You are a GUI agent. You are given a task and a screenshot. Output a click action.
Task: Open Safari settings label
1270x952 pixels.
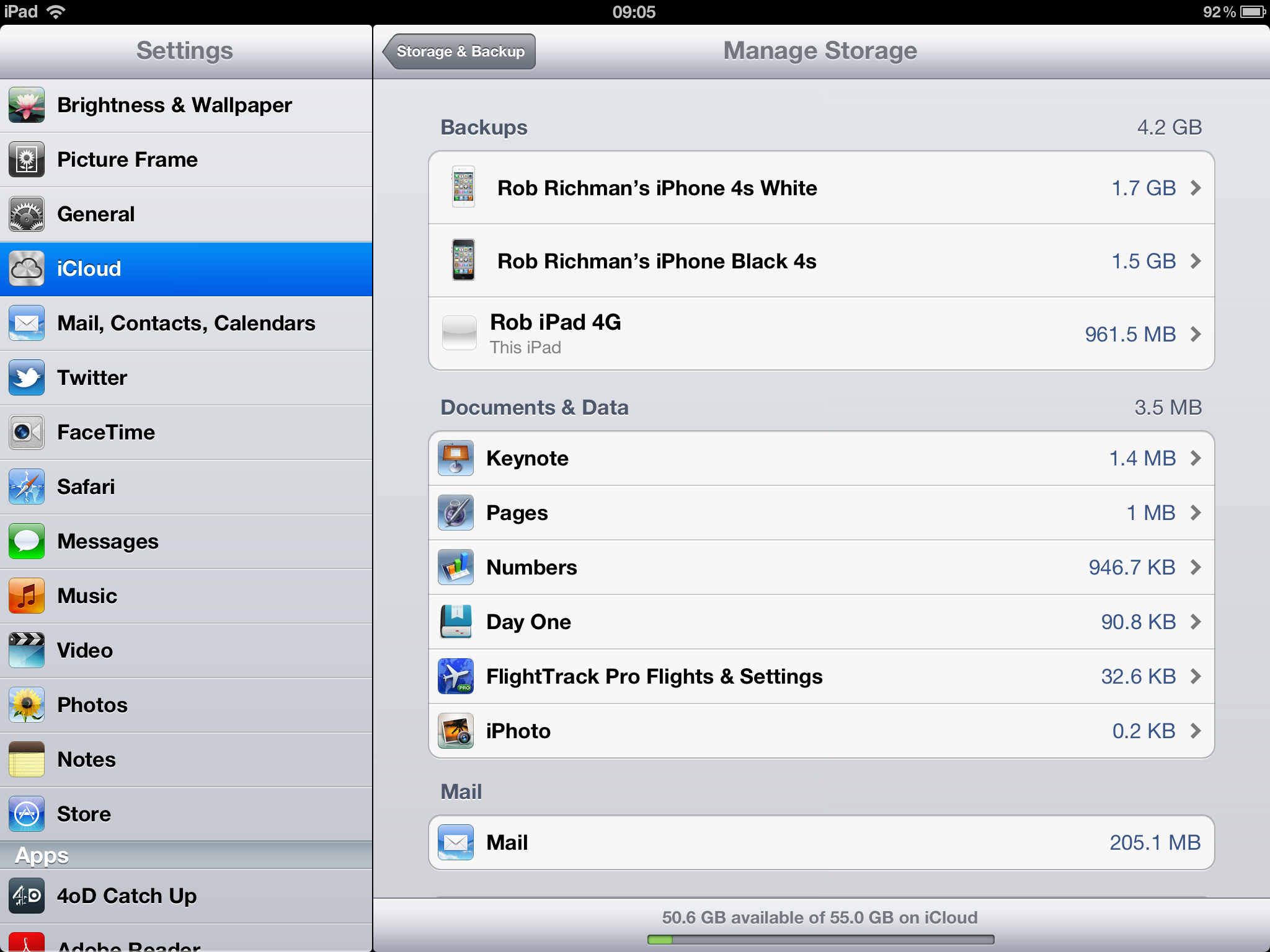(x=86, y=487)
